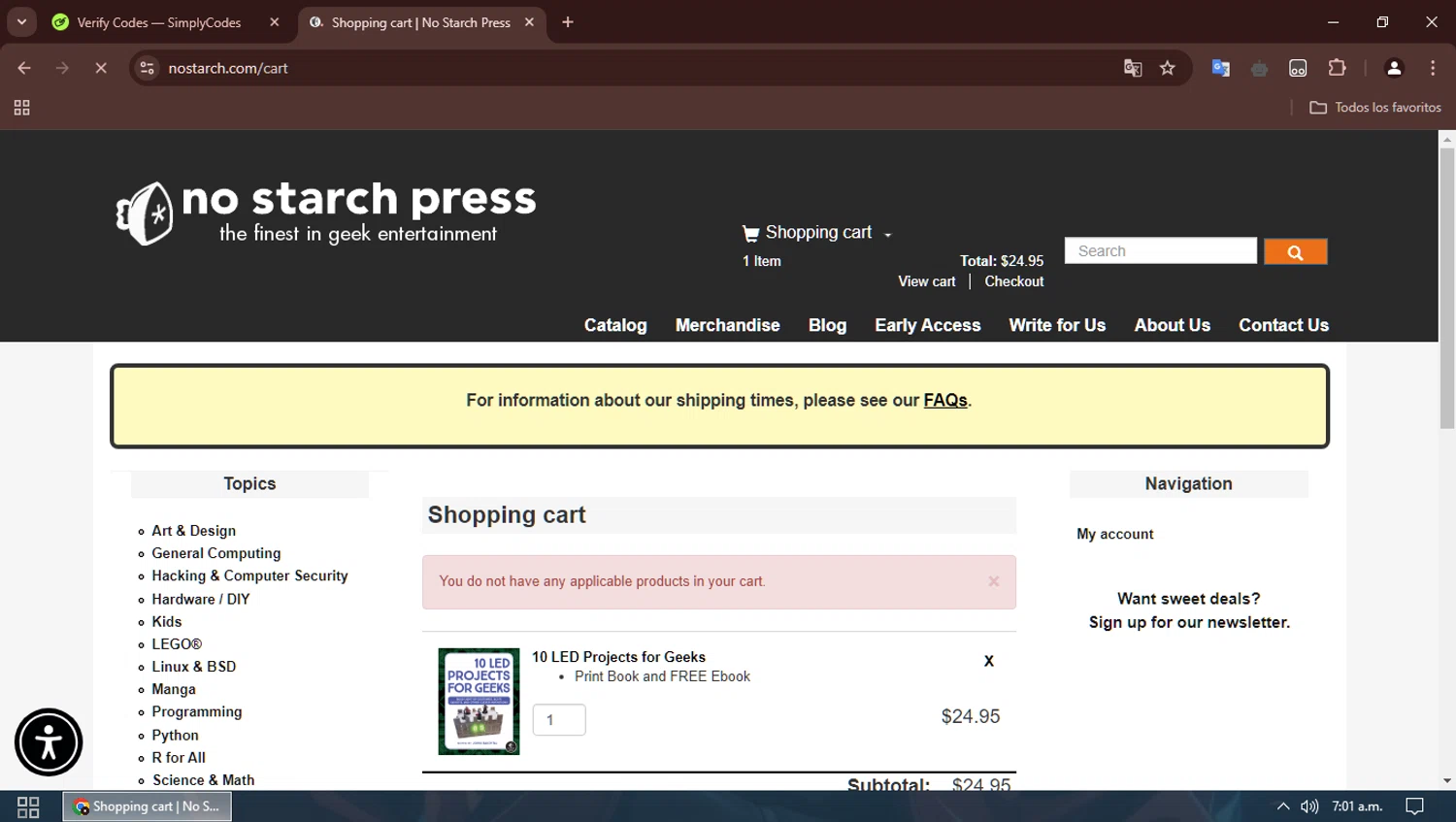Image resolution: width=1456 pixels, height=822 pixels.
Task: Open Linux & BSD topic
Action: (x=193, y=667)
